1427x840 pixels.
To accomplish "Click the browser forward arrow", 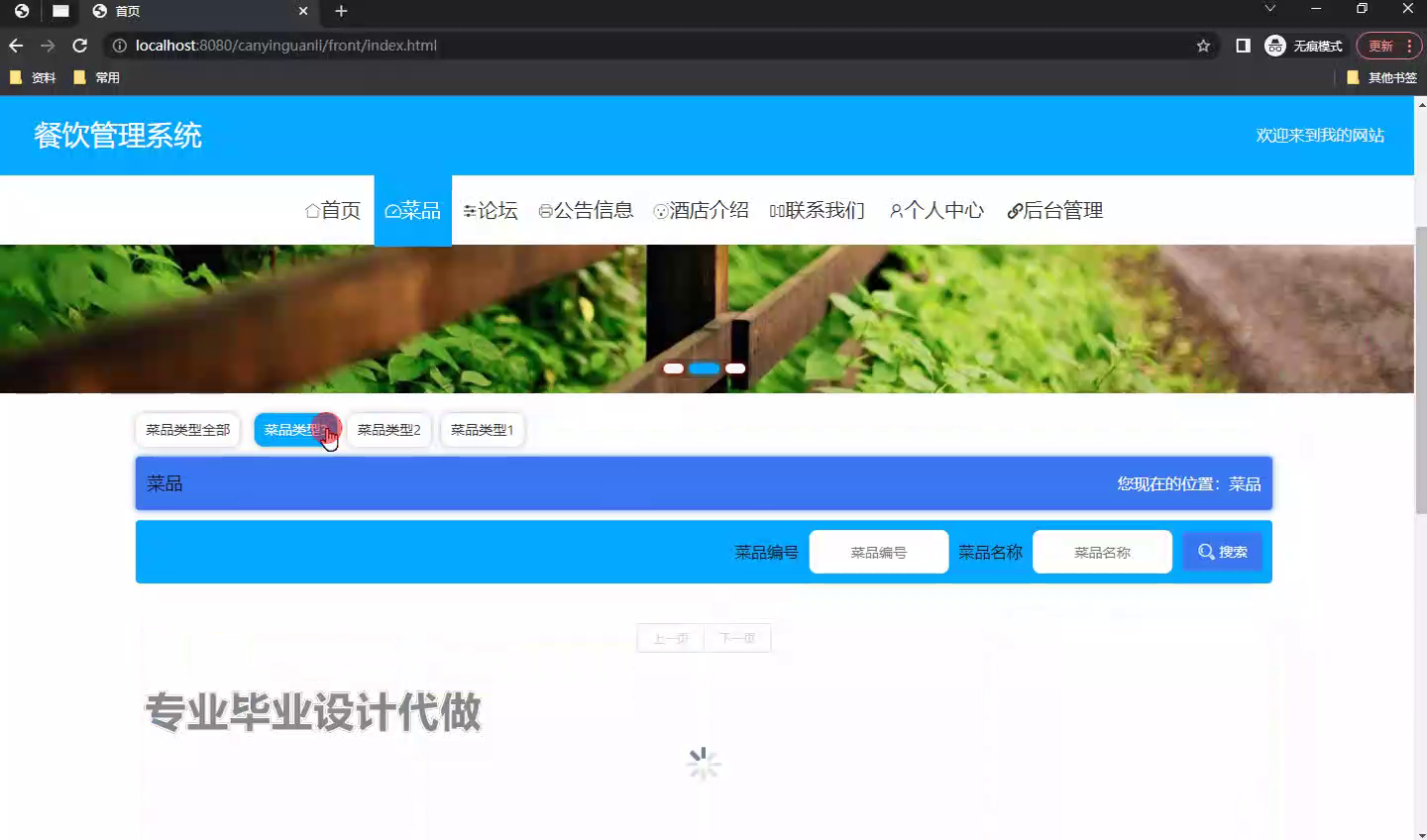I will click(x=48, y=46).
